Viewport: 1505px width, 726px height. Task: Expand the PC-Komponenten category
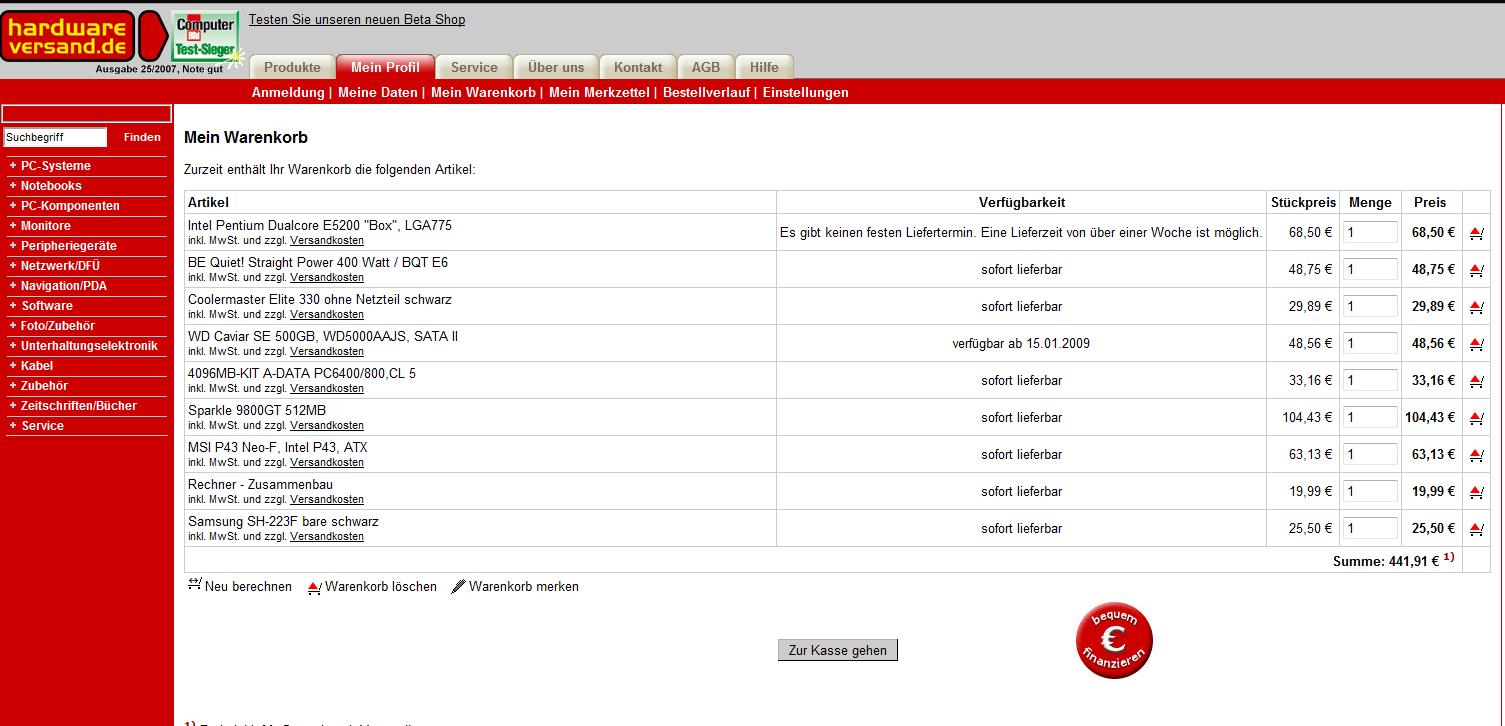70,206
